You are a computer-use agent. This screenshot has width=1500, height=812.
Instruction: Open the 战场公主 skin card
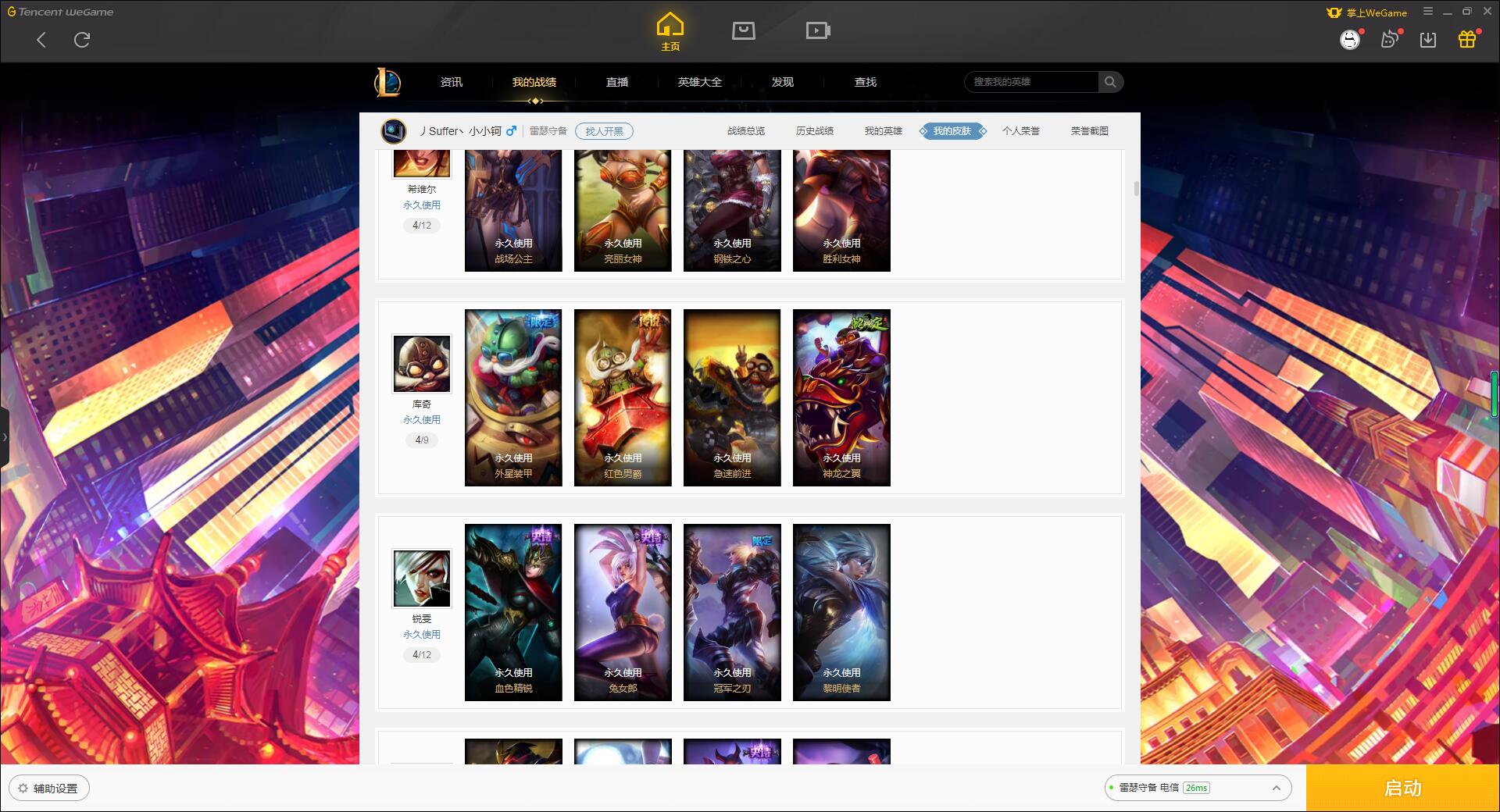[x=513, y=211]
